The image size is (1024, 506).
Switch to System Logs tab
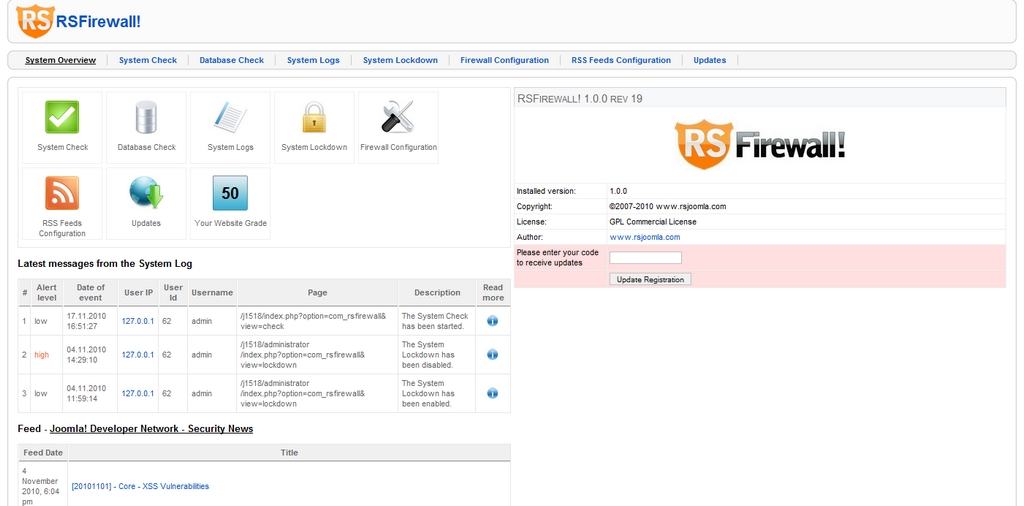313,60
